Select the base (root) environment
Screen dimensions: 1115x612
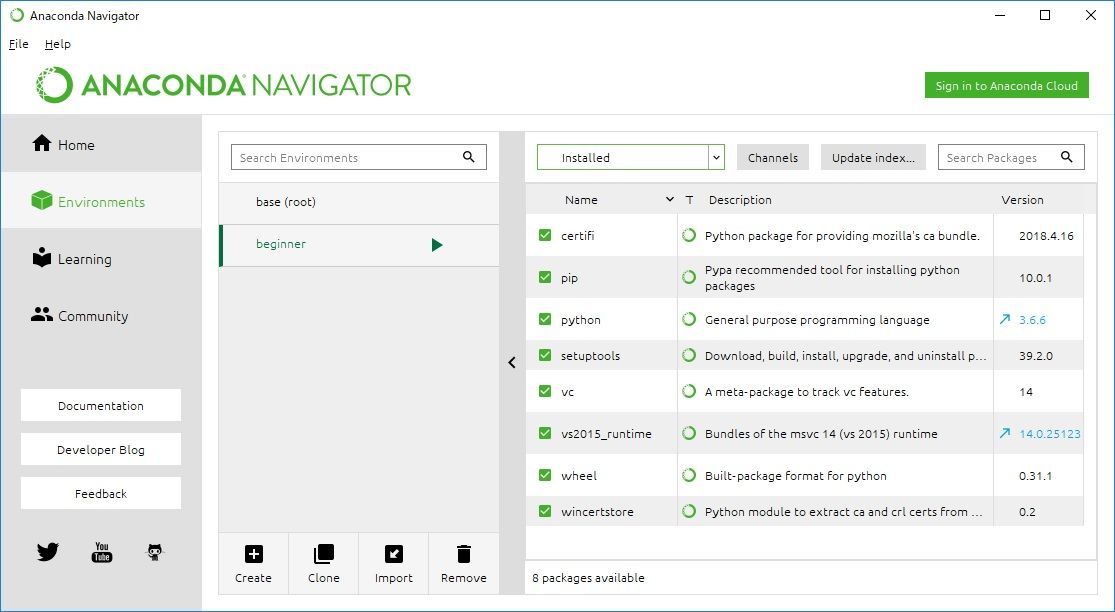pyautogui.click(x=359, y=202)
